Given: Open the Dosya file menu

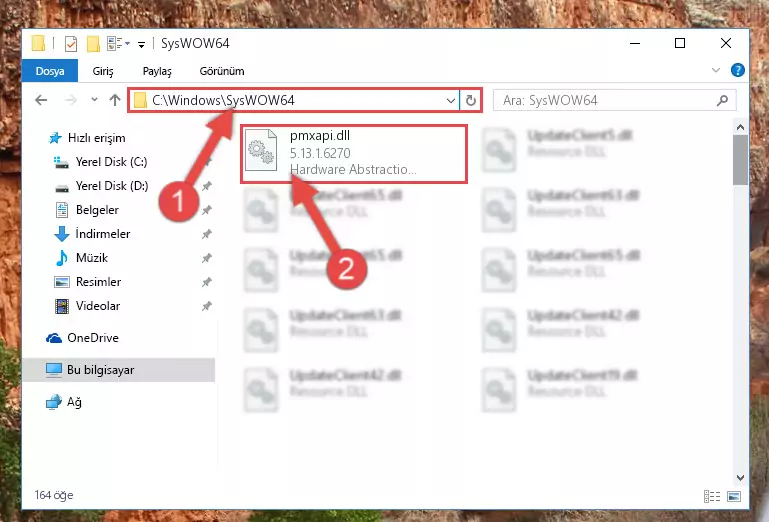Looking at the screenshot, I should pos(50,71).
